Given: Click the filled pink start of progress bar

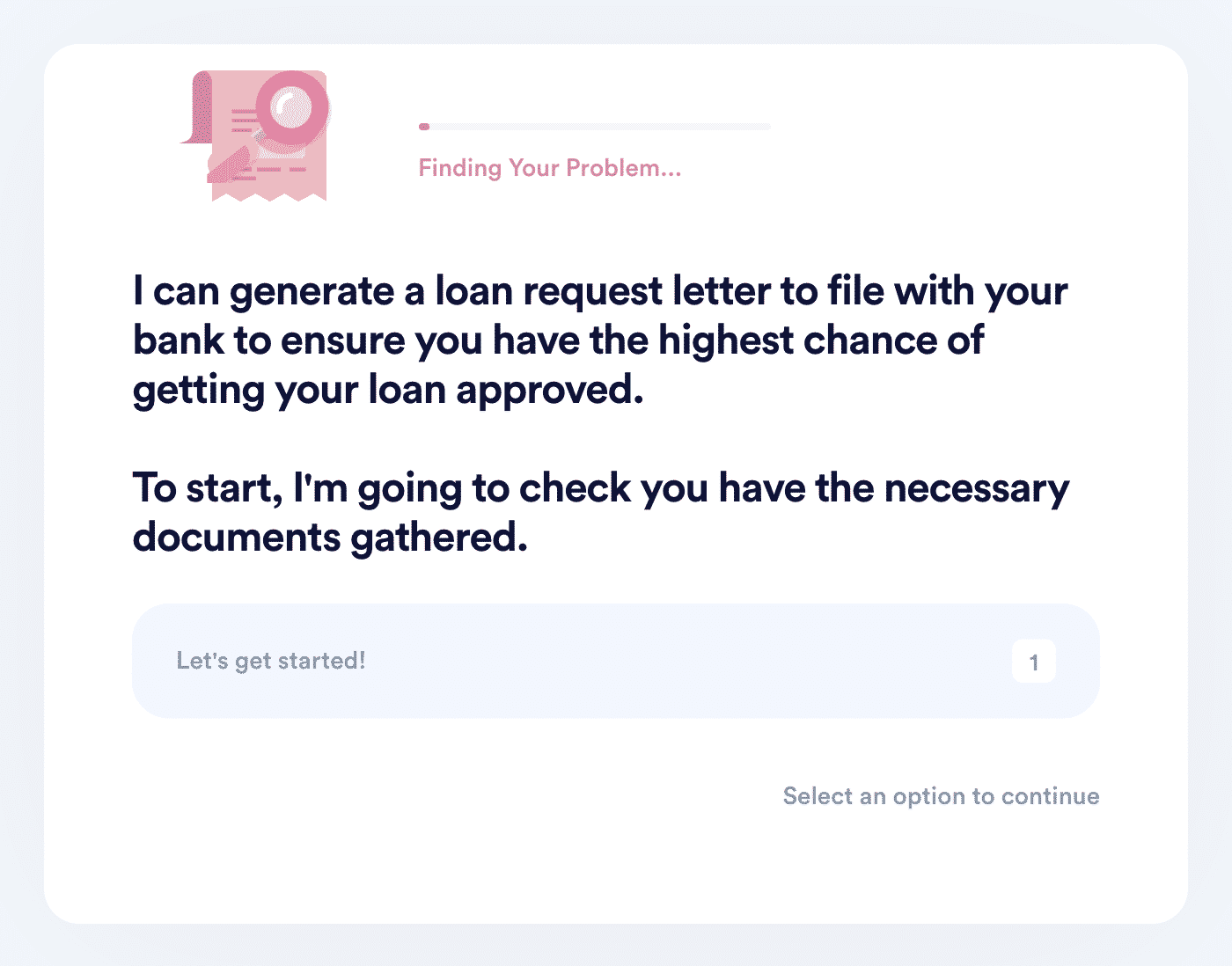Looking at the screenshot, I should pyautogui.click(x=424, y=127).
